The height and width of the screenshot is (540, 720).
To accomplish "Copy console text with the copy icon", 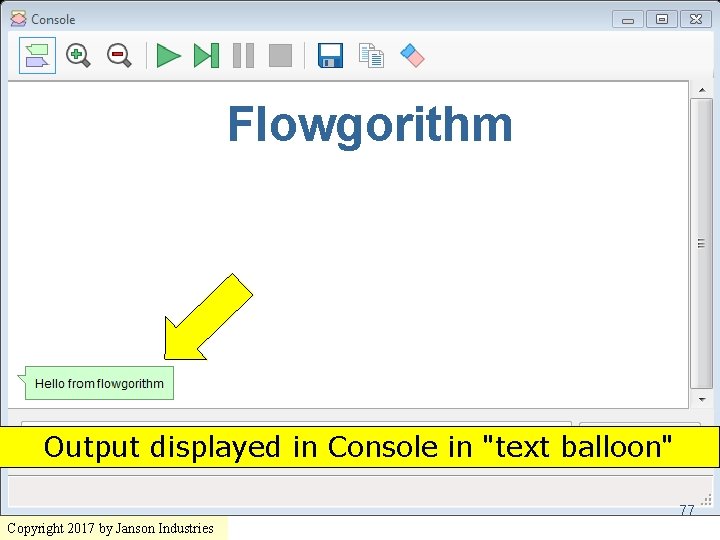I will (x=371, y=56).
